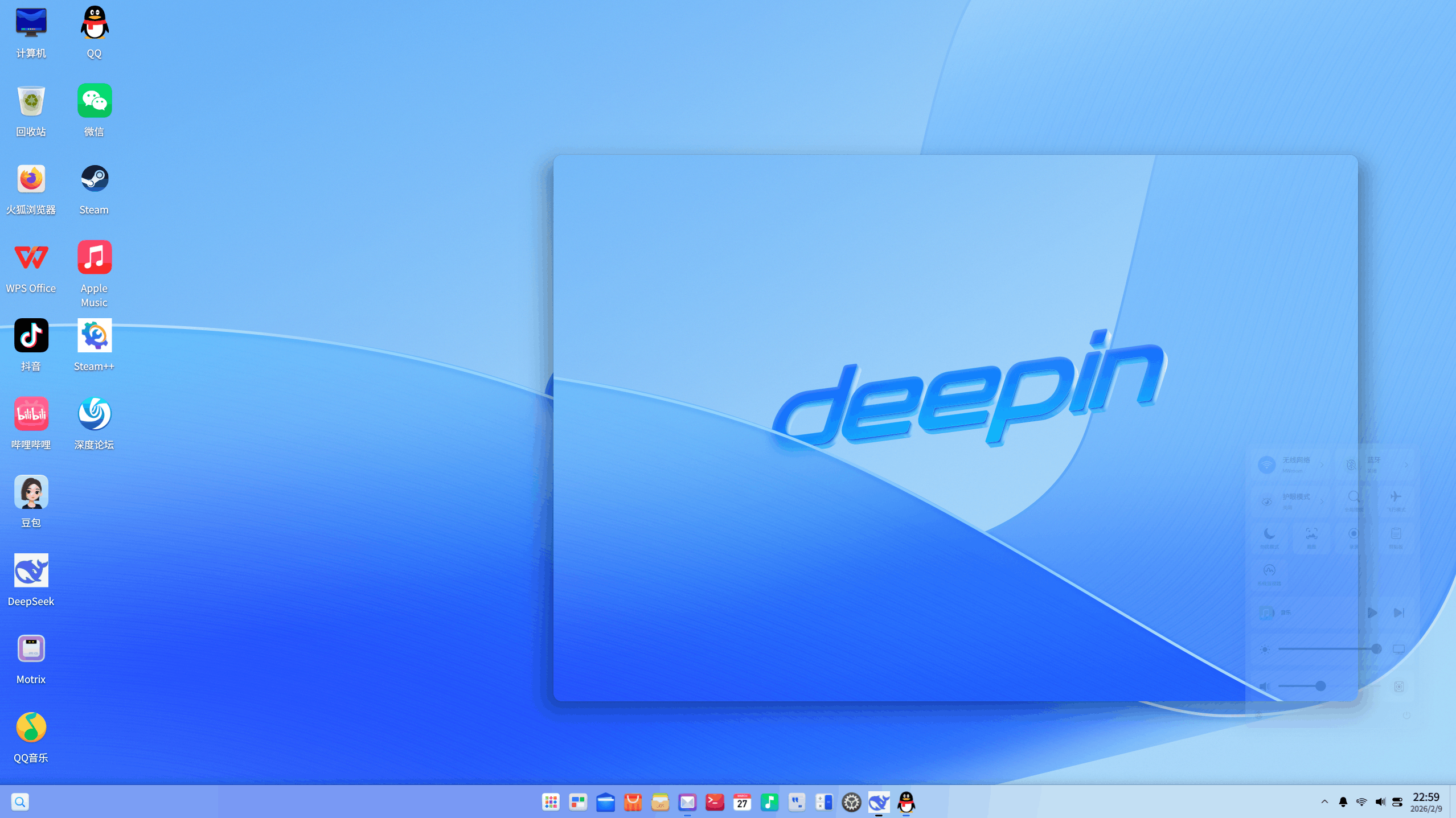The image size is (1456, 818).
Task: Open the Calculator from the dock
Action: coord(825,802)
